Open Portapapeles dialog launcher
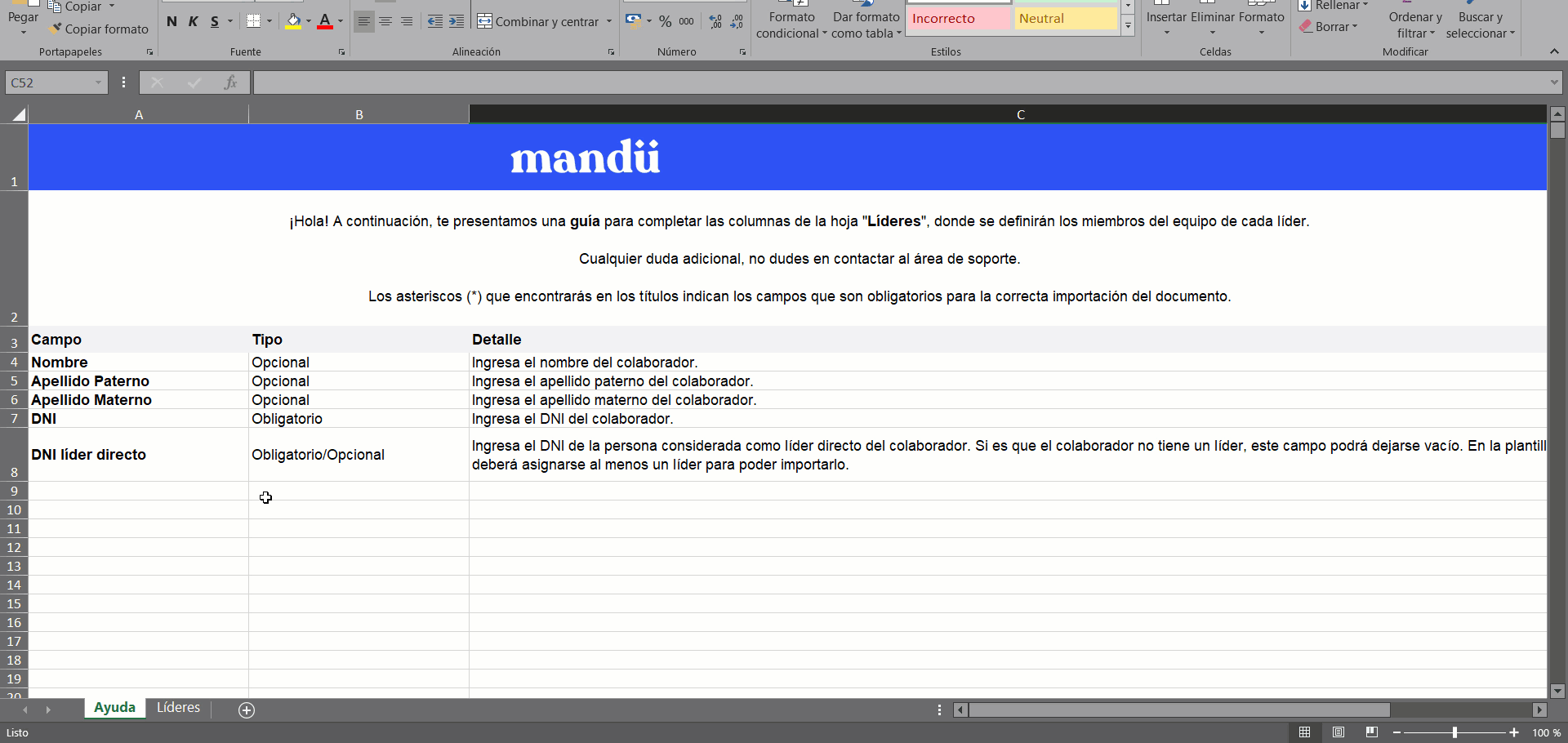The height and width of the screenshot is (743, 1568). point(149,52)
